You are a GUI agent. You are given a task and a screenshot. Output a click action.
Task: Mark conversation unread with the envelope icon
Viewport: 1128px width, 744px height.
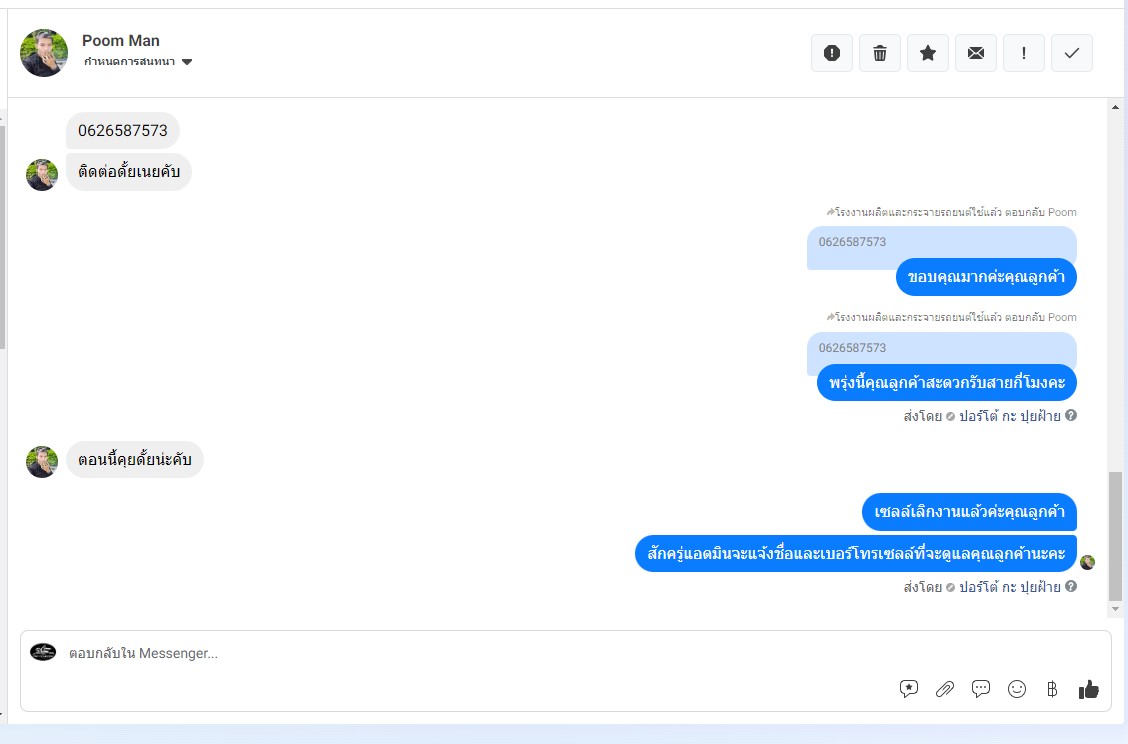[975, 53]
